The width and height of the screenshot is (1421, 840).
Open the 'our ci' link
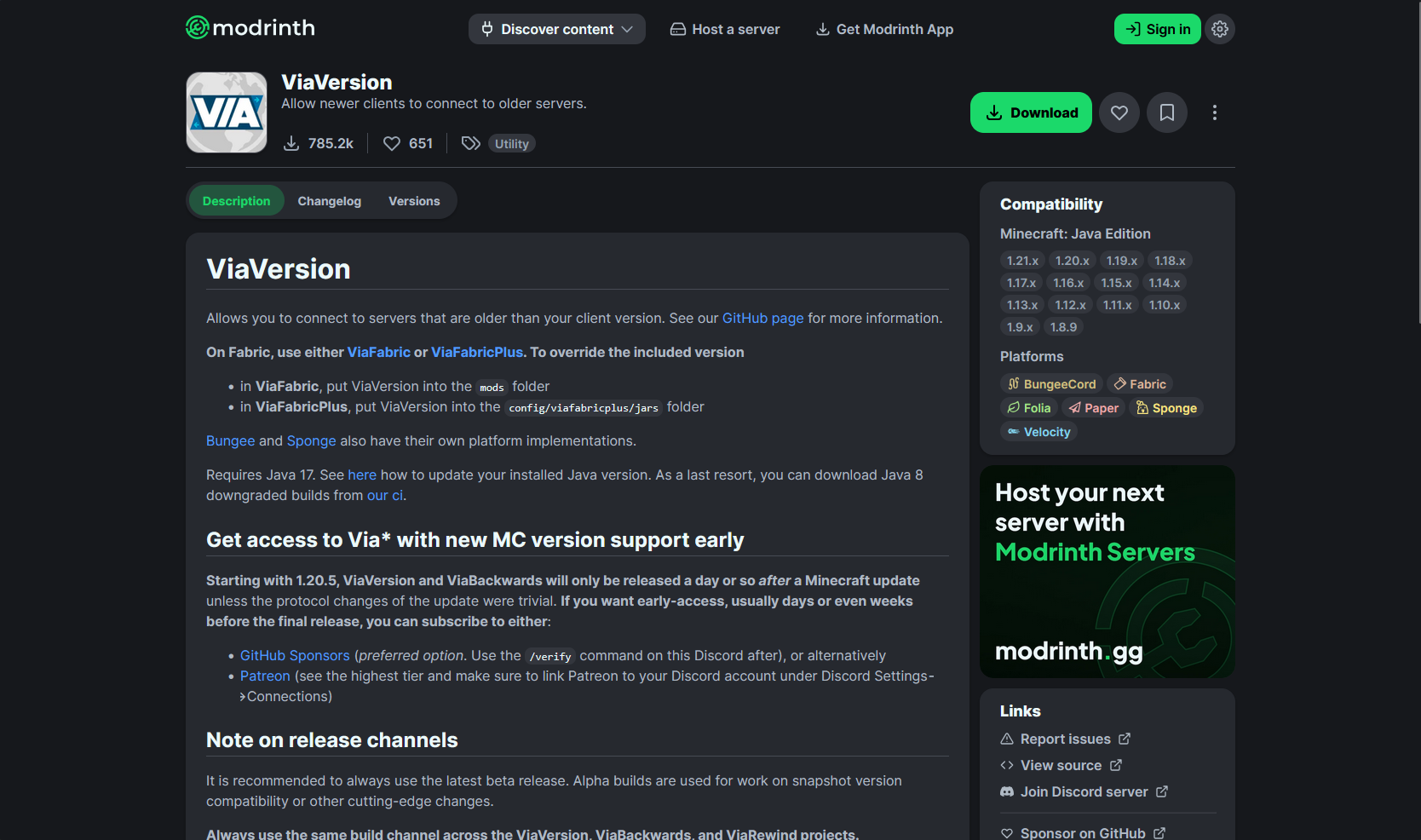click(385, 495)
